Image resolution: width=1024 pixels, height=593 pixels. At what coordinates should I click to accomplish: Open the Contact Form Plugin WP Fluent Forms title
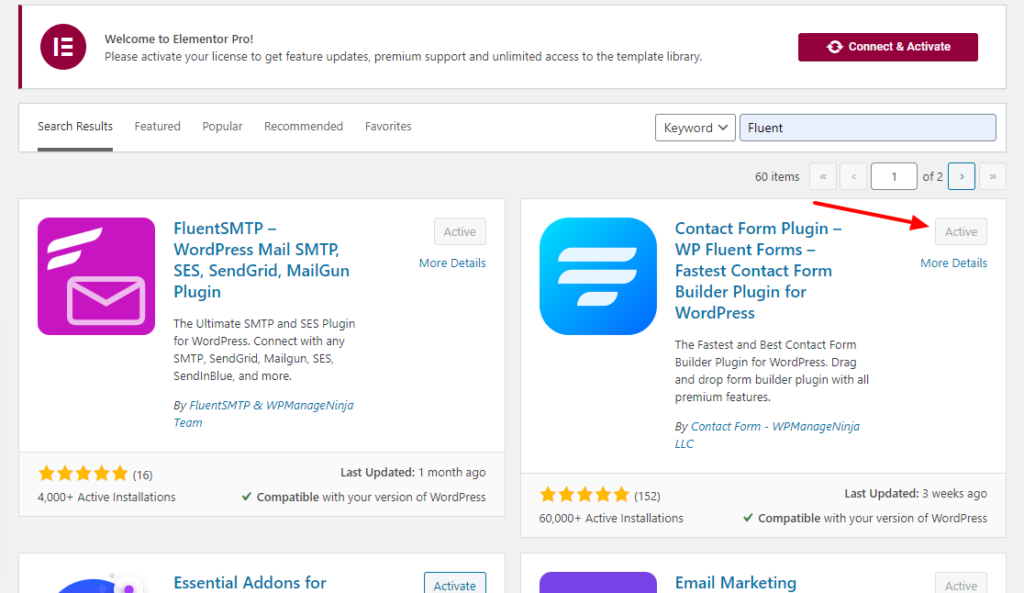(758, 270)
